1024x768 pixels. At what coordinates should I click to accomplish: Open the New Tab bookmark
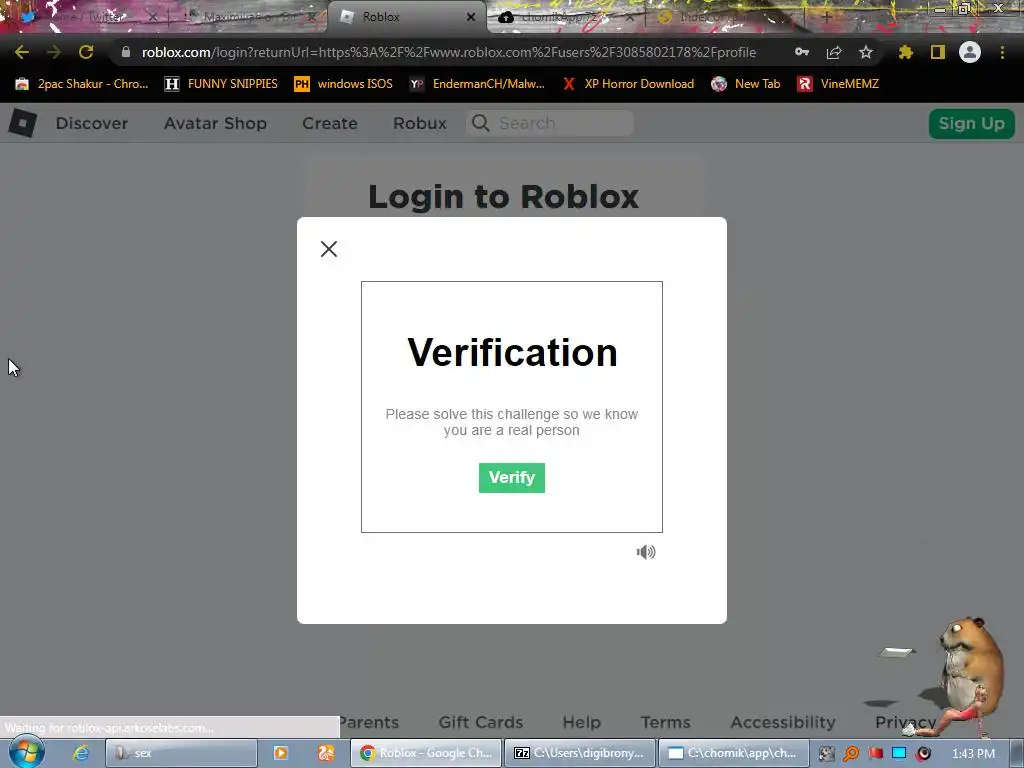tap(746, 84)
